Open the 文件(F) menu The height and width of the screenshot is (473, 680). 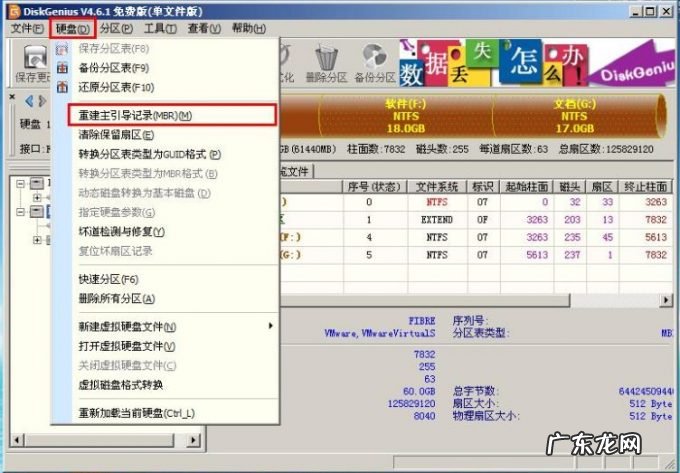(x=27, y=29)
